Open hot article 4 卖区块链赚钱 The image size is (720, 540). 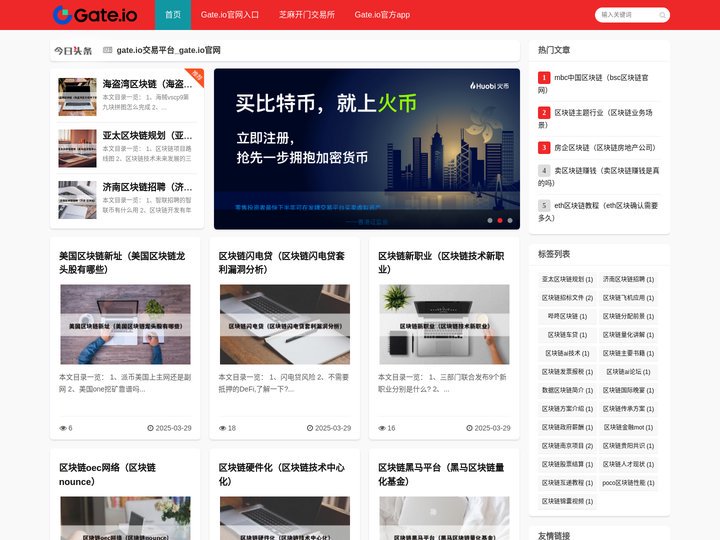[x=599, y=176]
